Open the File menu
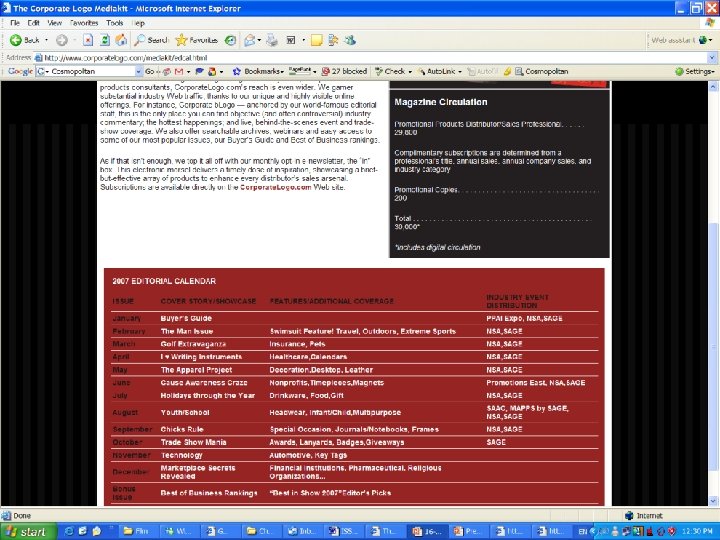Screen dimensions: 720x540 coord(15,22)
